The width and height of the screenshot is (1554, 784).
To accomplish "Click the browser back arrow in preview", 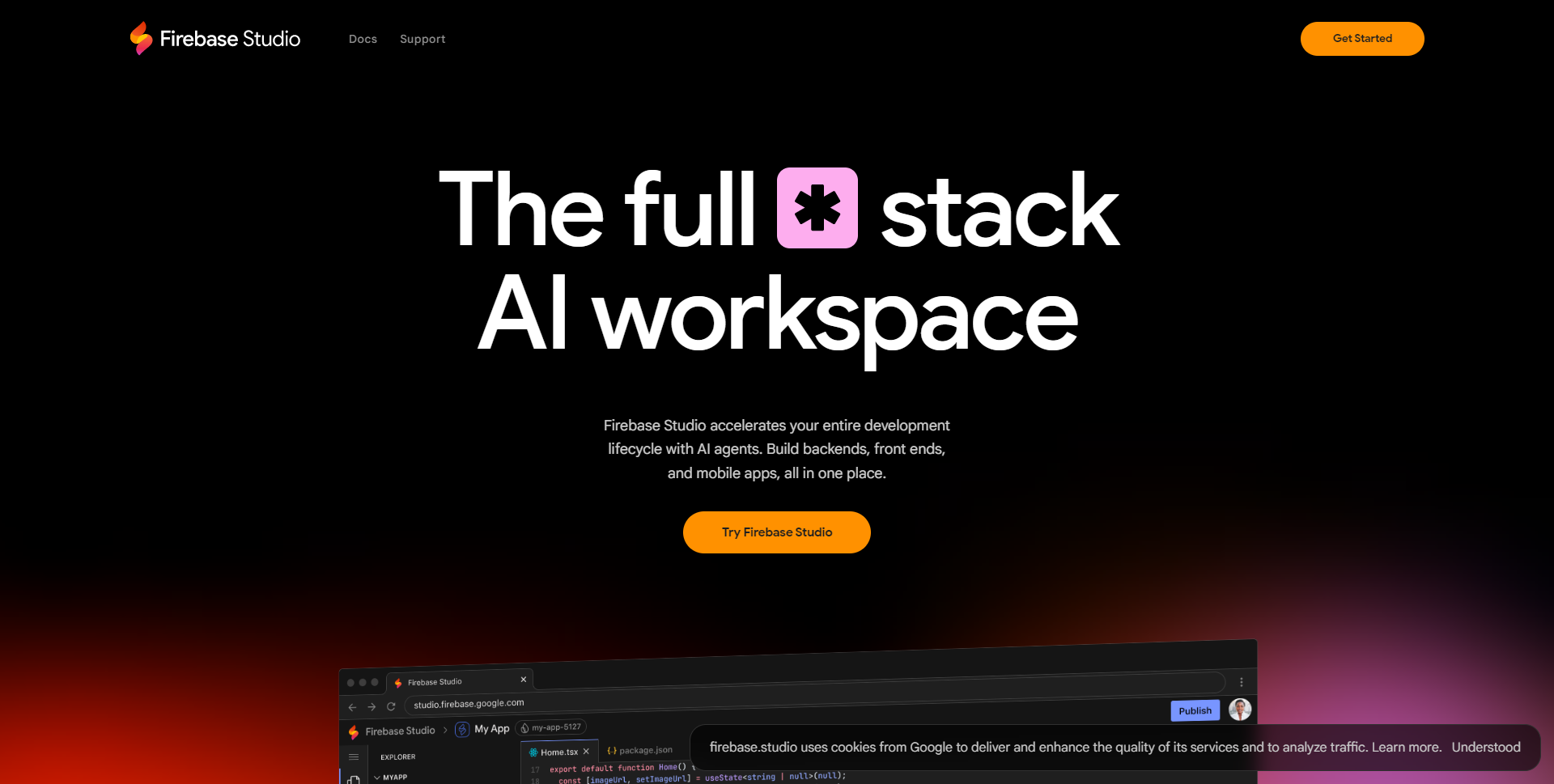I will coord(352,707).
